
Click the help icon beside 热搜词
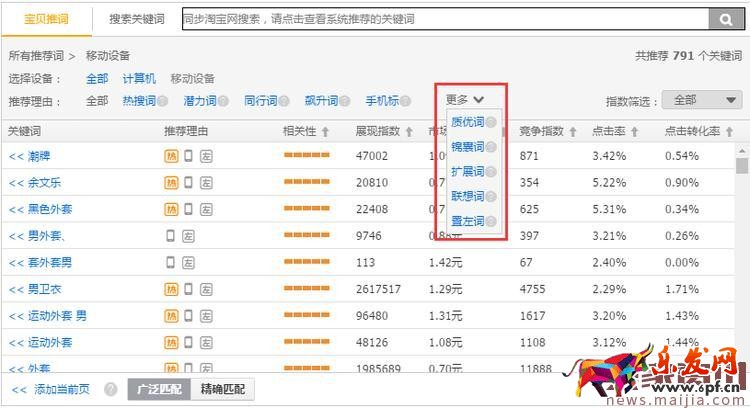click(x=163, y=101)
